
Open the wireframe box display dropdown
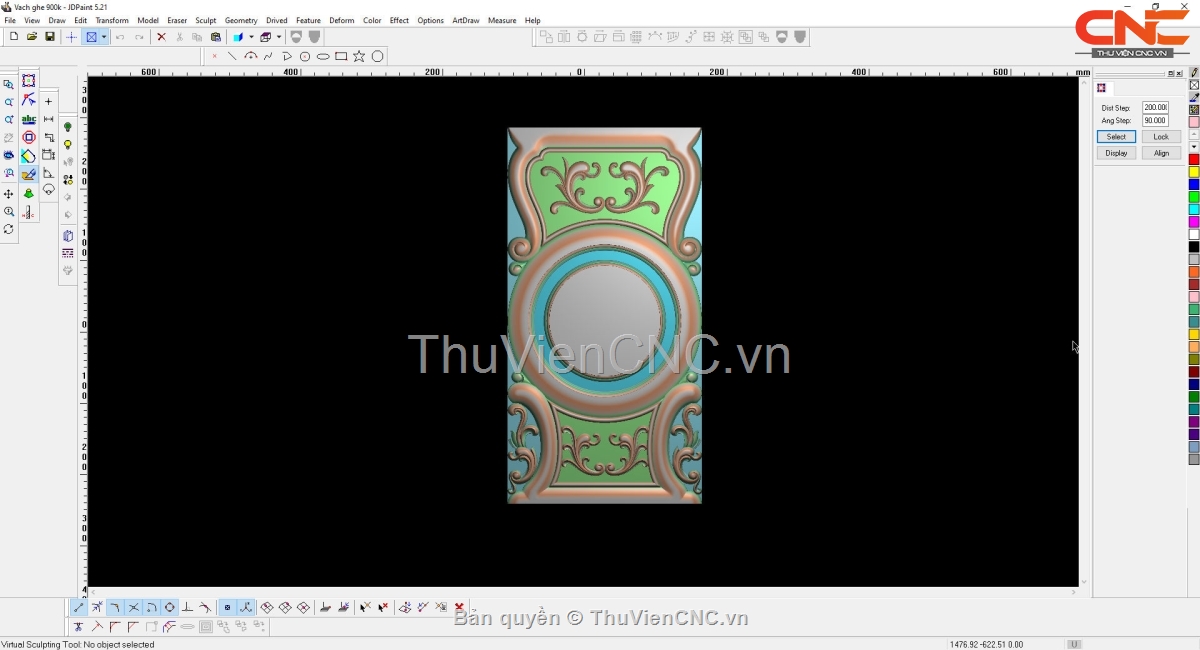tap(279, 37)
